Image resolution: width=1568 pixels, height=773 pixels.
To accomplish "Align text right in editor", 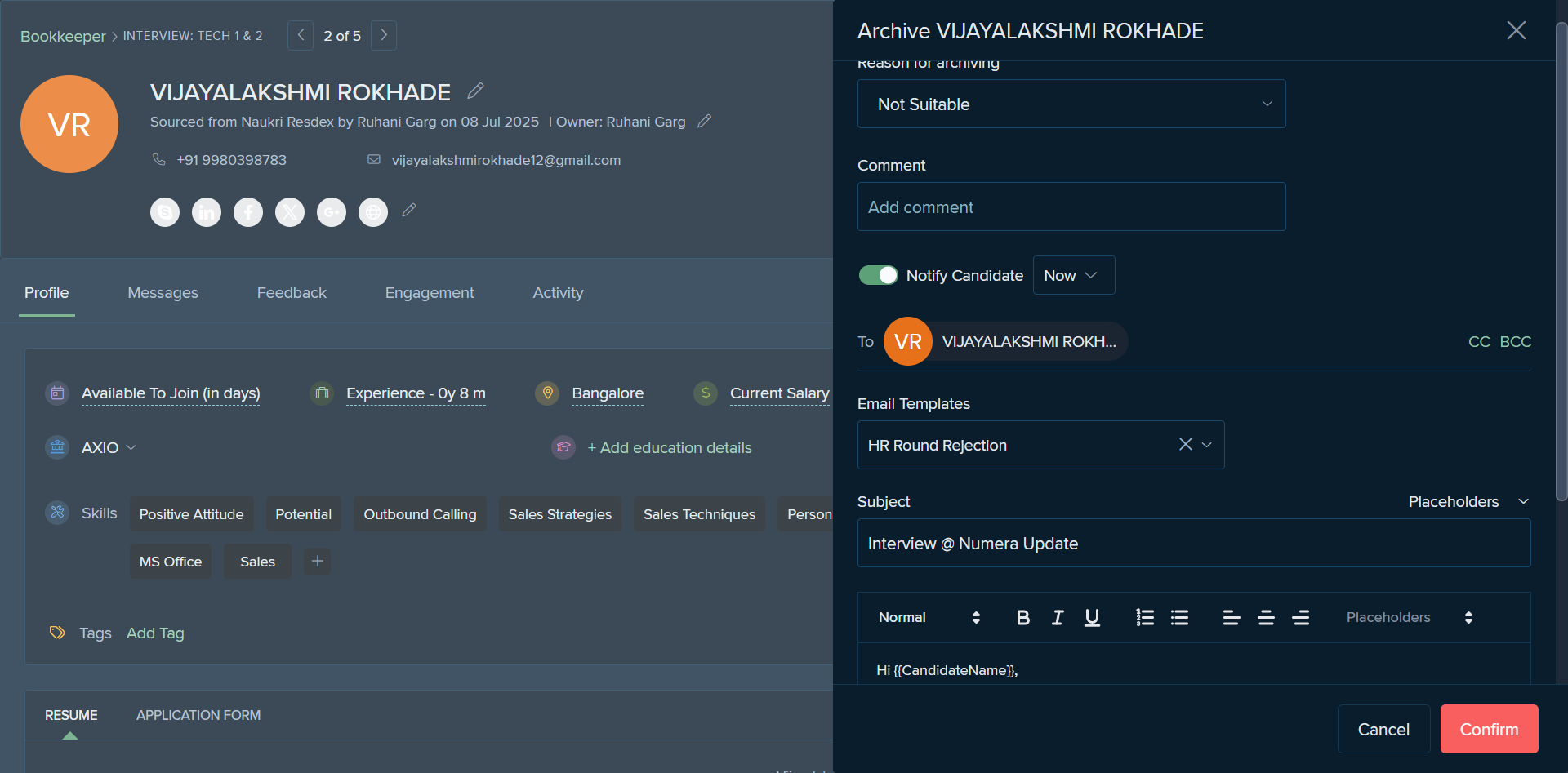I will pyautogui.click(x=1301, y=617).
